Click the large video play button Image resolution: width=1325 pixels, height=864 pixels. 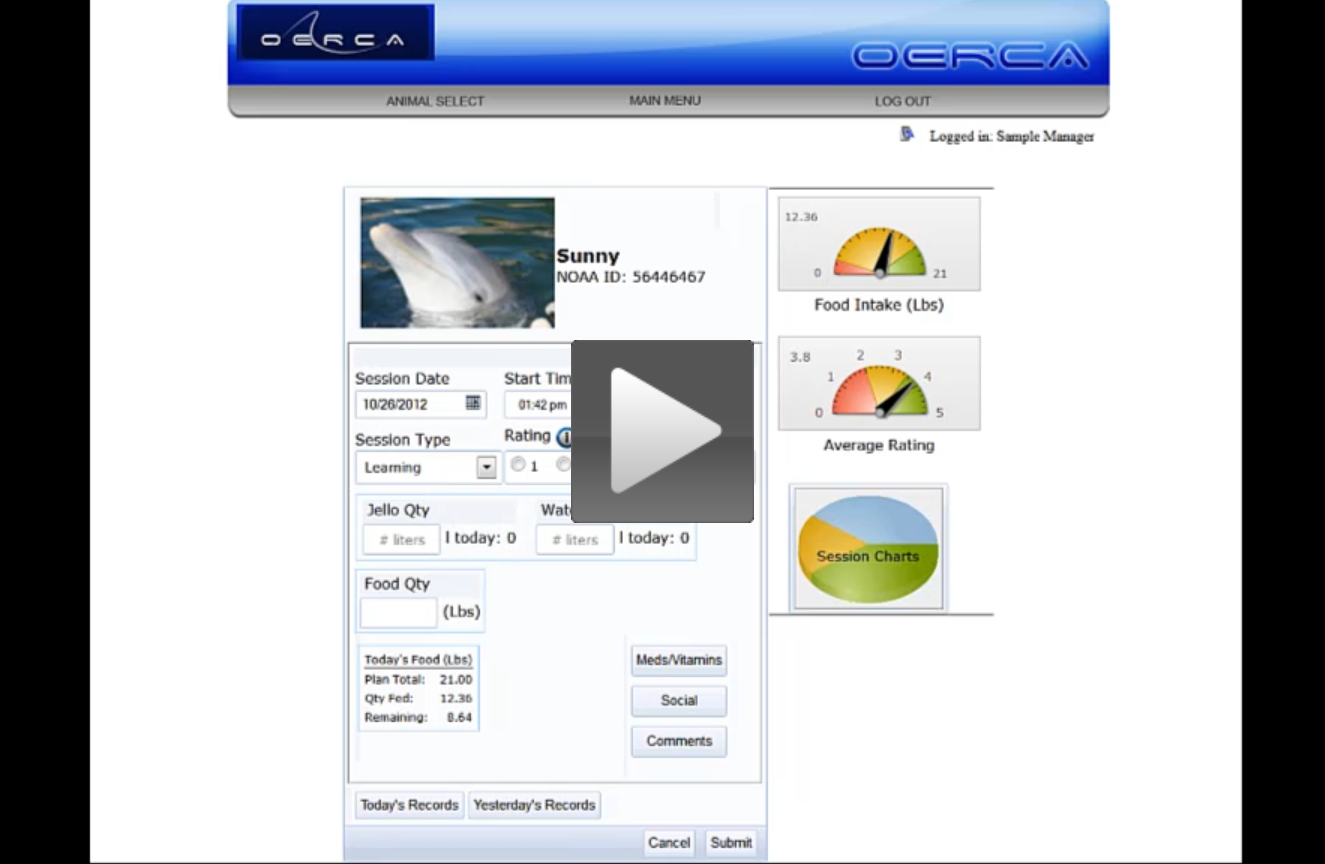662,431
